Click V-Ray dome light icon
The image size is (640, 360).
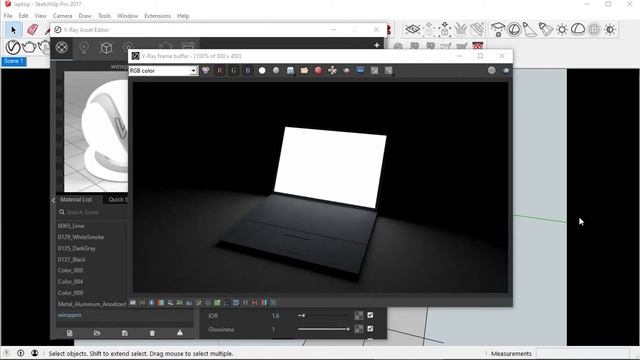coord(578,29)
